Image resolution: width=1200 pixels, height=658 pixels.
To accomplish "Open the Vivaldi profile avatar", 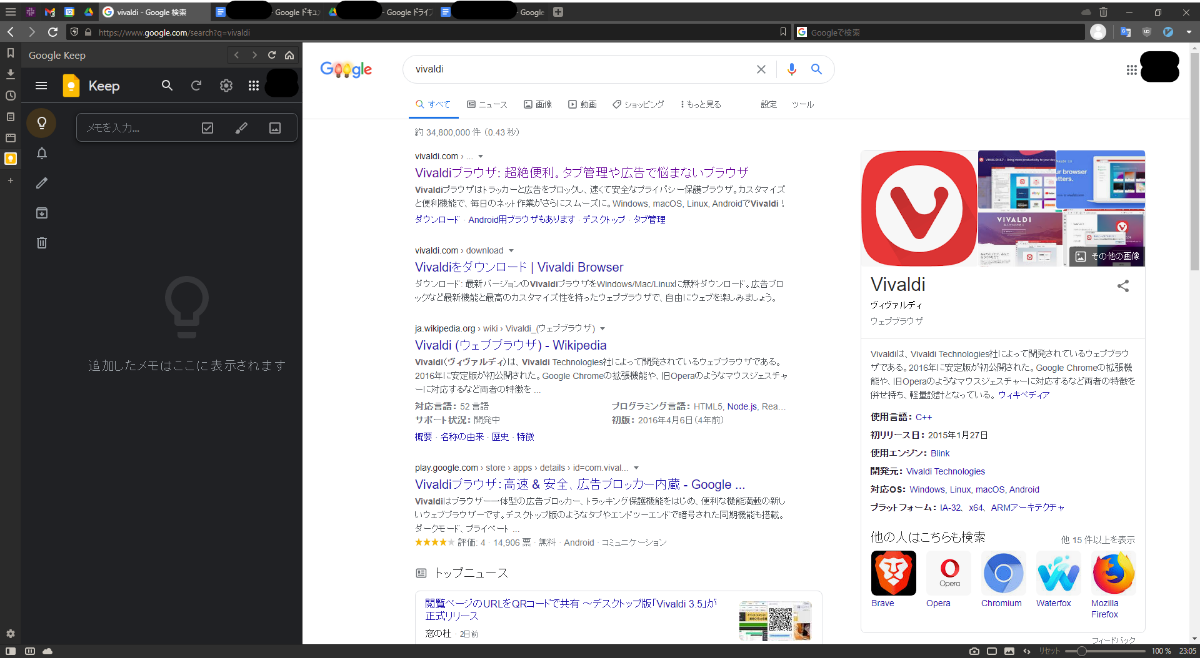I will click(x=1099, y=32).
